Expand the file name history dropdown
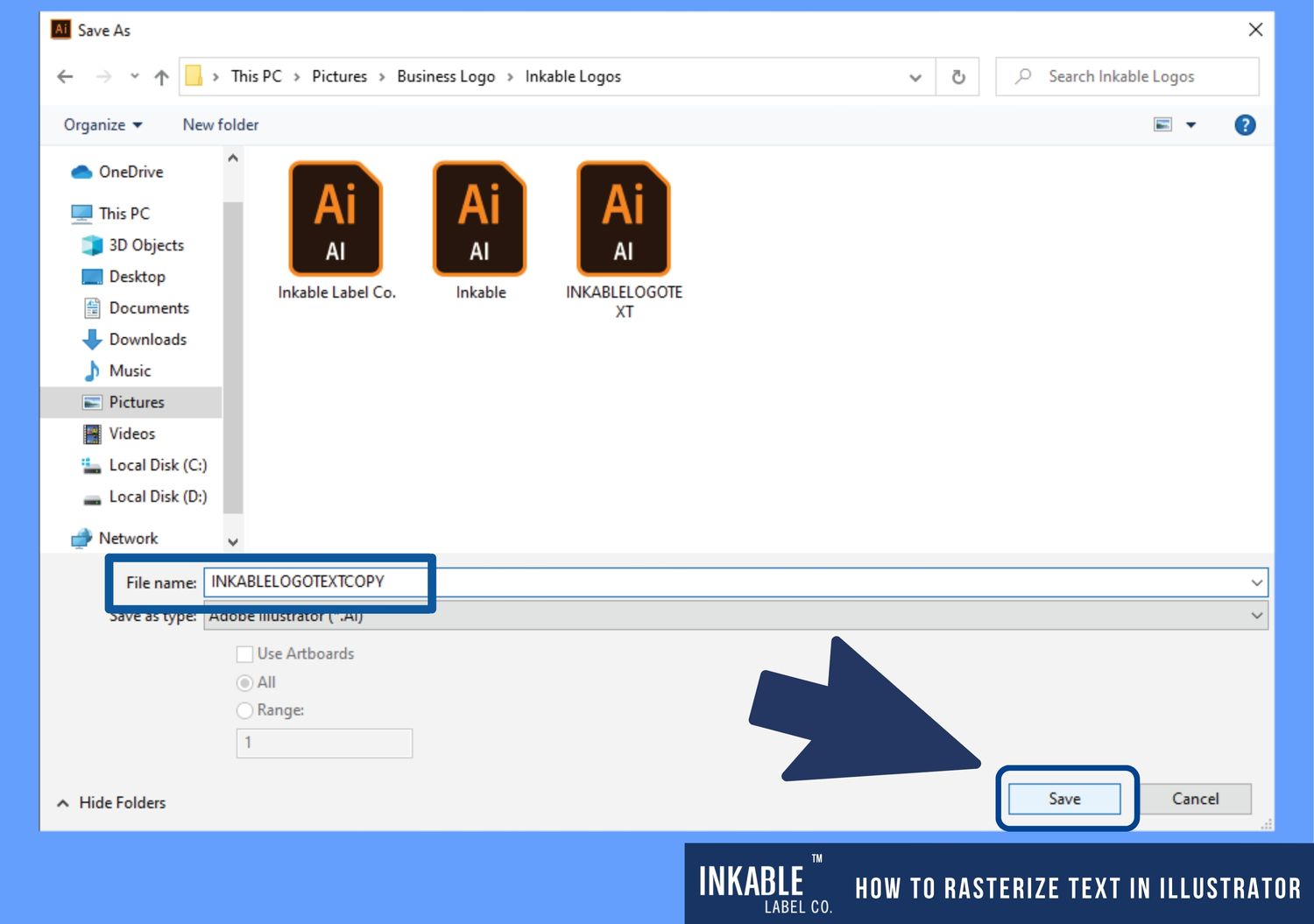Image resolution: width=1314 pixels, height=924 pixels. (1256, 582)
